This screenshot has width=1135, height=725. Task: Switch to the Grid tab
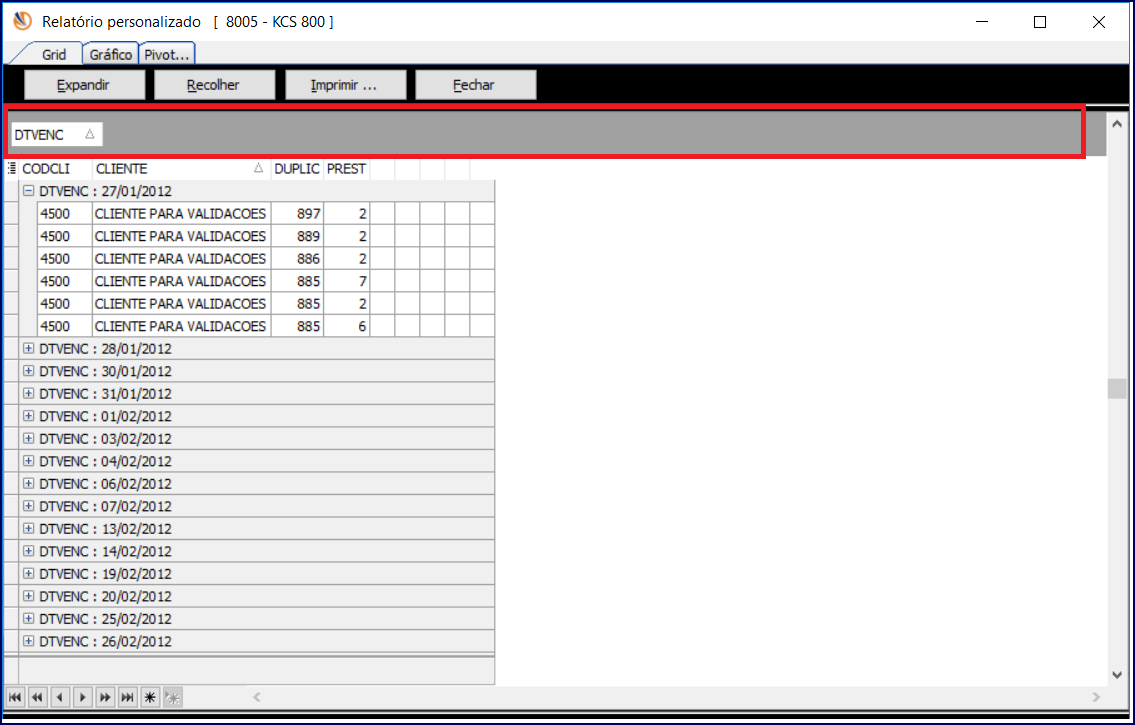(x=54, y=54)
